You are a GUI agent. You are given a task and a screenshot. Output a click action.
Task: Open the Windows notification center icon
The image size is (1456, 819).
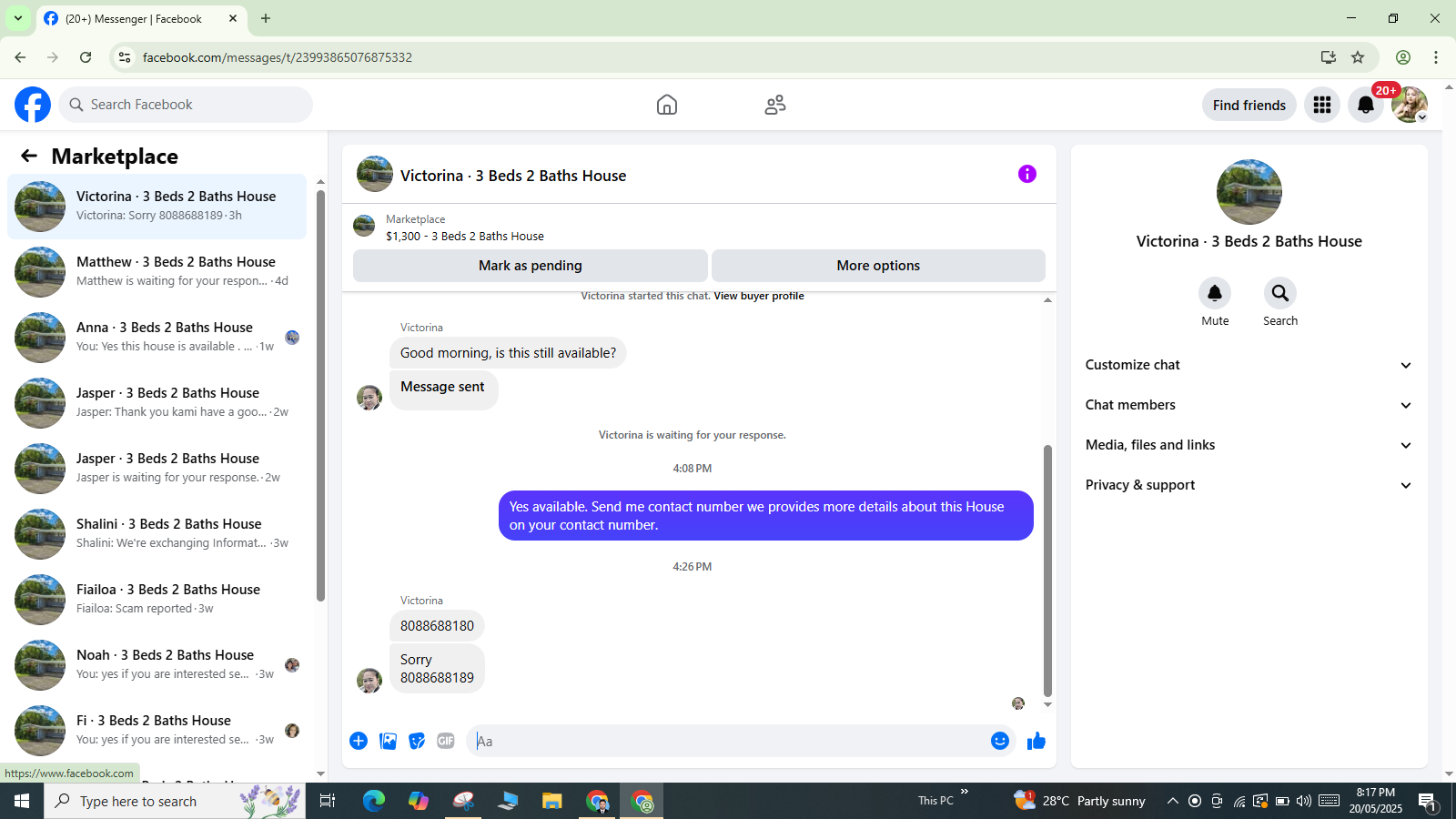pyautogui.click(x=1427, y=801)
